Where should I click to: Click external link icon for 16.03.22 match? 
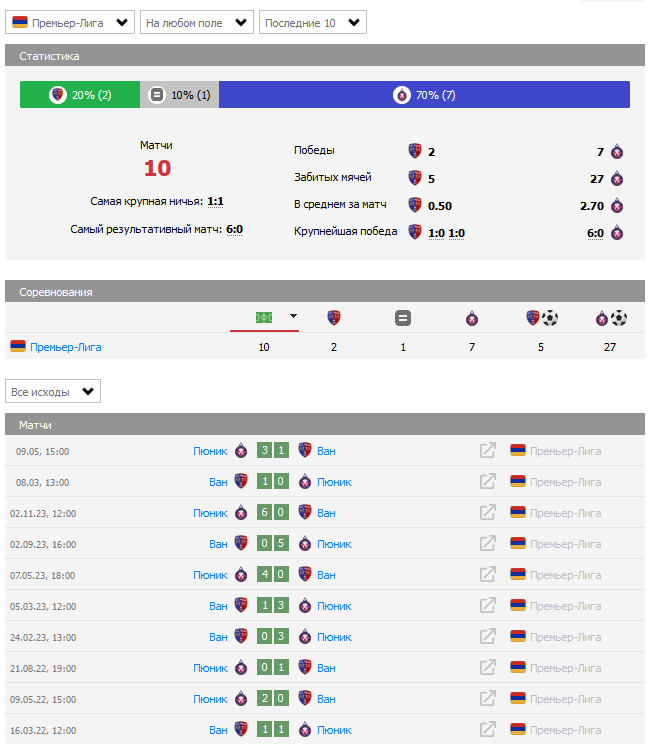(x=488, y=730)
